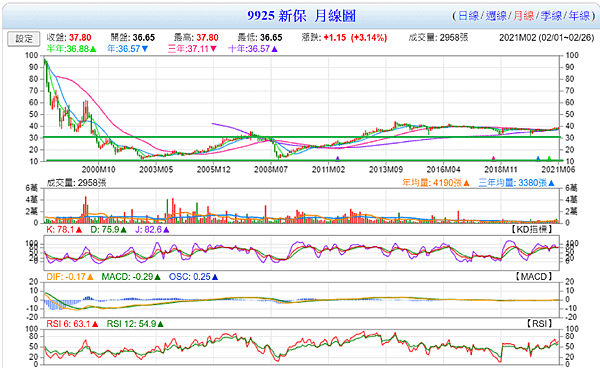Click the 年均量: 4190張 label
Screen dimensions: 600x368
(x=436, y=183)
